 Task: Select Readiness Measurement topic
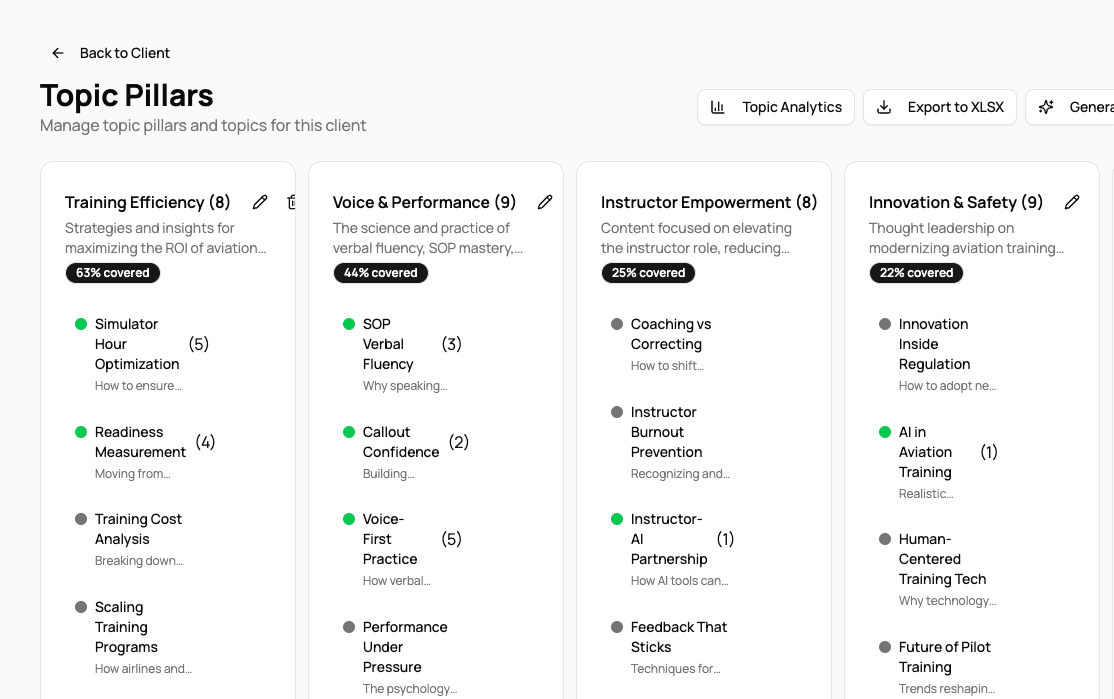tap(140, 442)
